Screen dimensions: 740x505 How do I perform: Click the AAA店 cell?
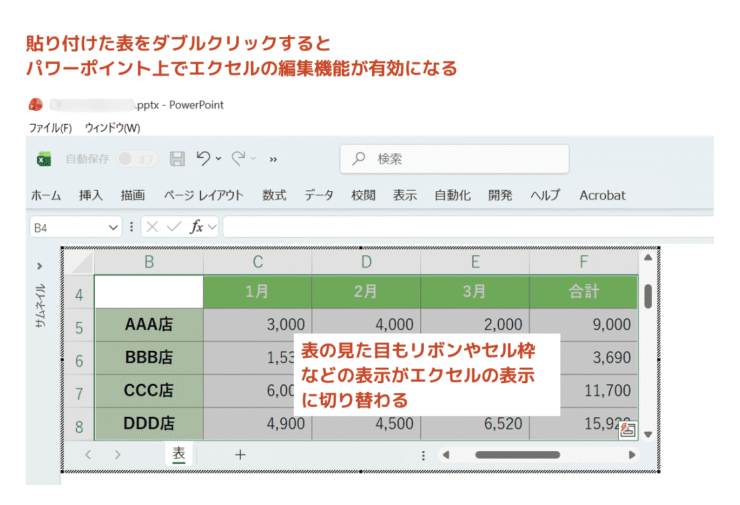[149, 325]
